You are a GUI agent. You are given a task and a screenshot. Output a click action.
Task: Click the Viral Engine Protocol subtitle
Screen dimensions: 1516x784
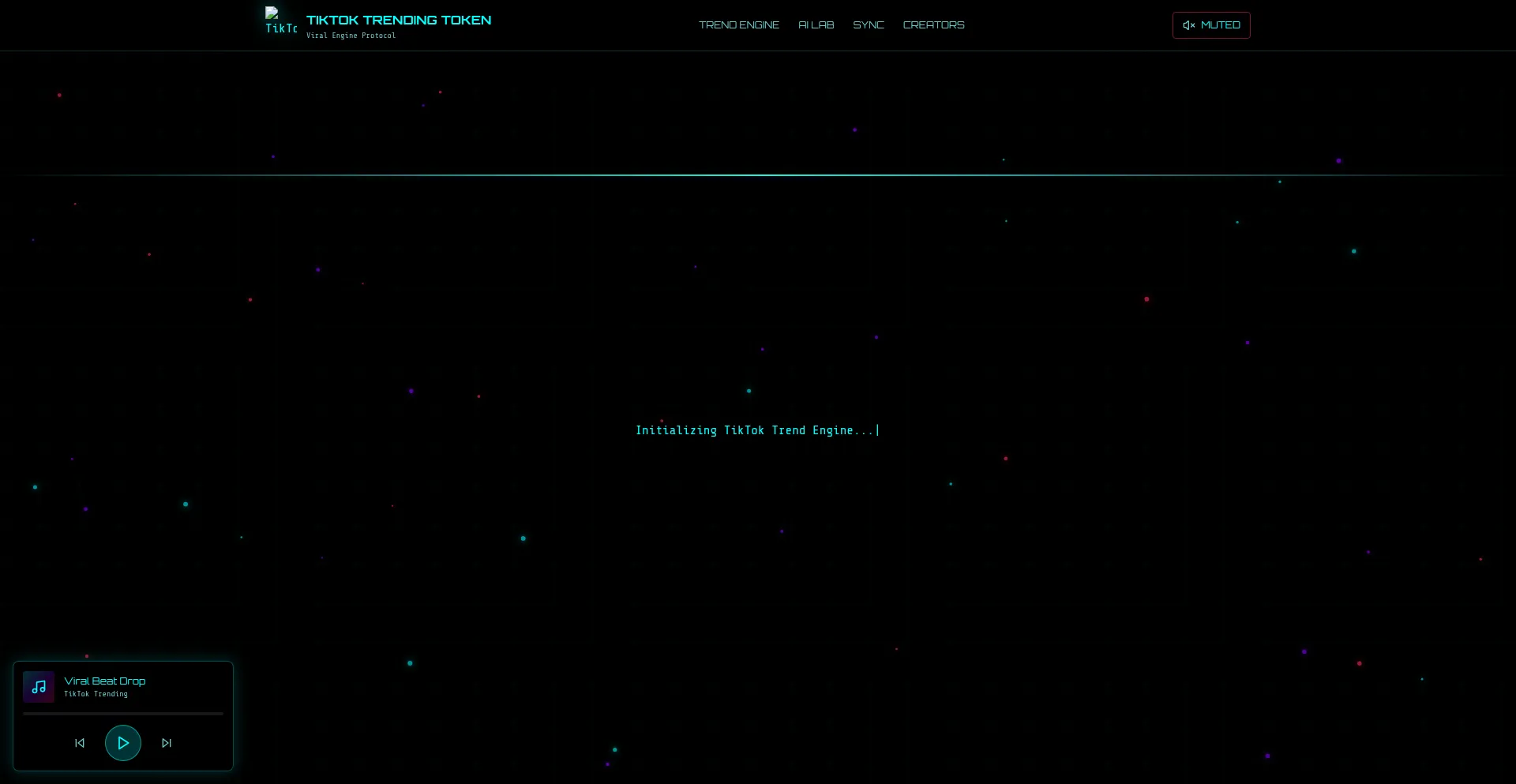click(x=351, y=36)
